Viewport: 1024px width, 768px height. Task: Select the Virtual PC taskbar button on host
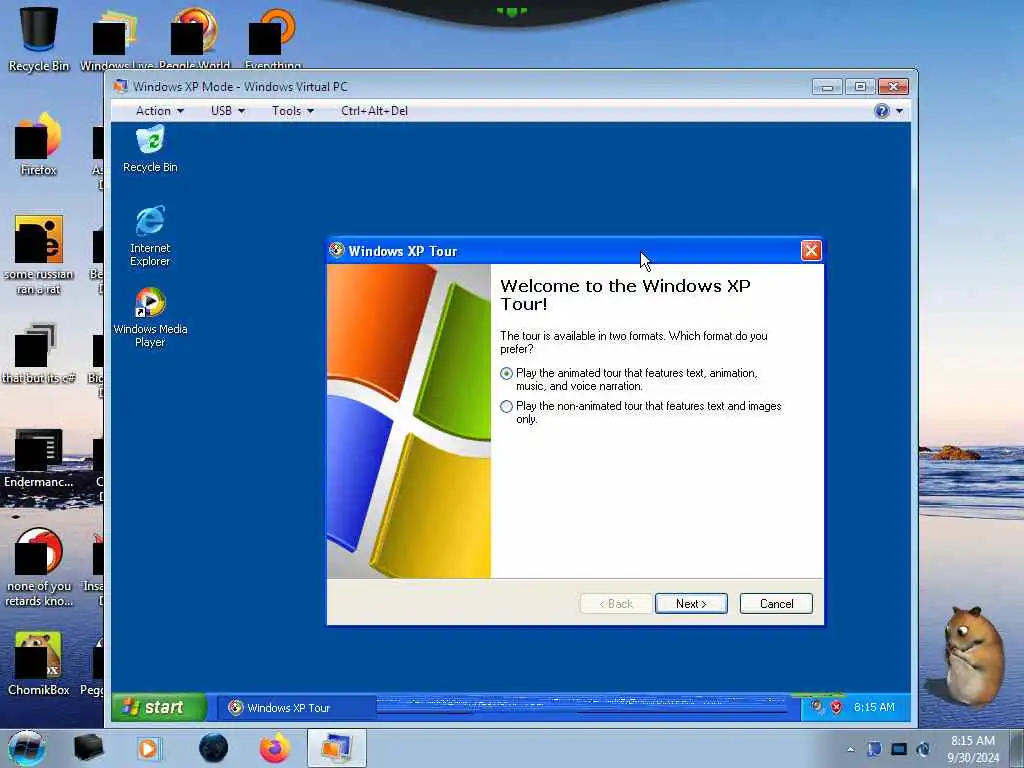336,748
